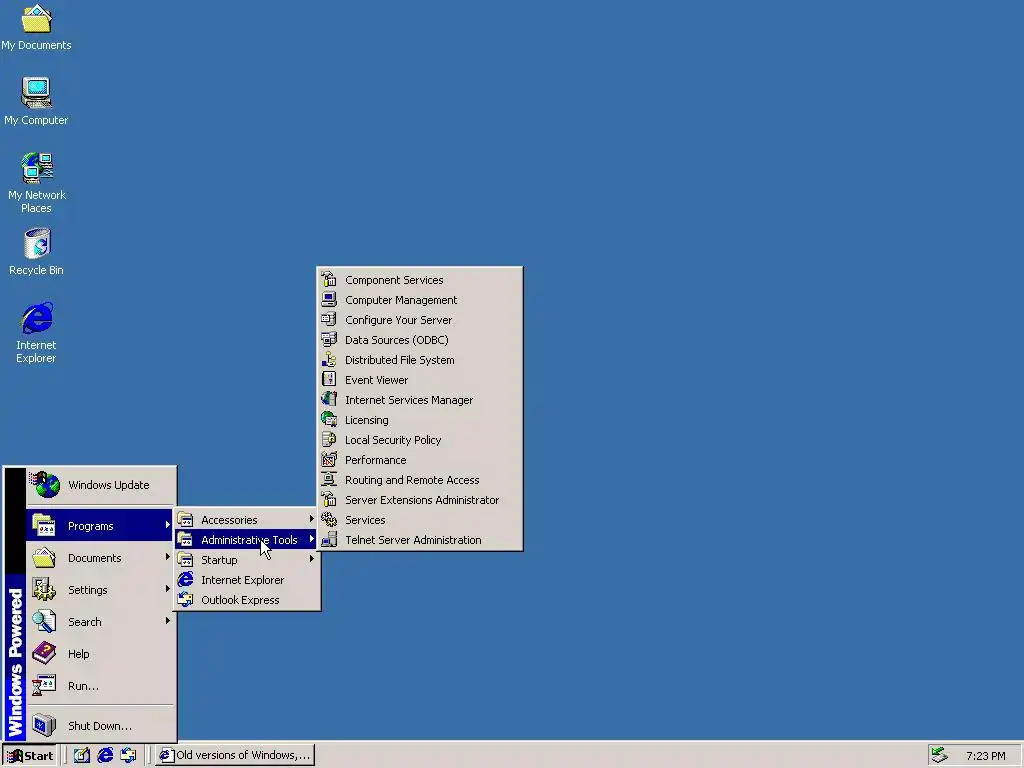
Task: Launch Internet Explorer from quick launch bar
Action: (105, 755)
